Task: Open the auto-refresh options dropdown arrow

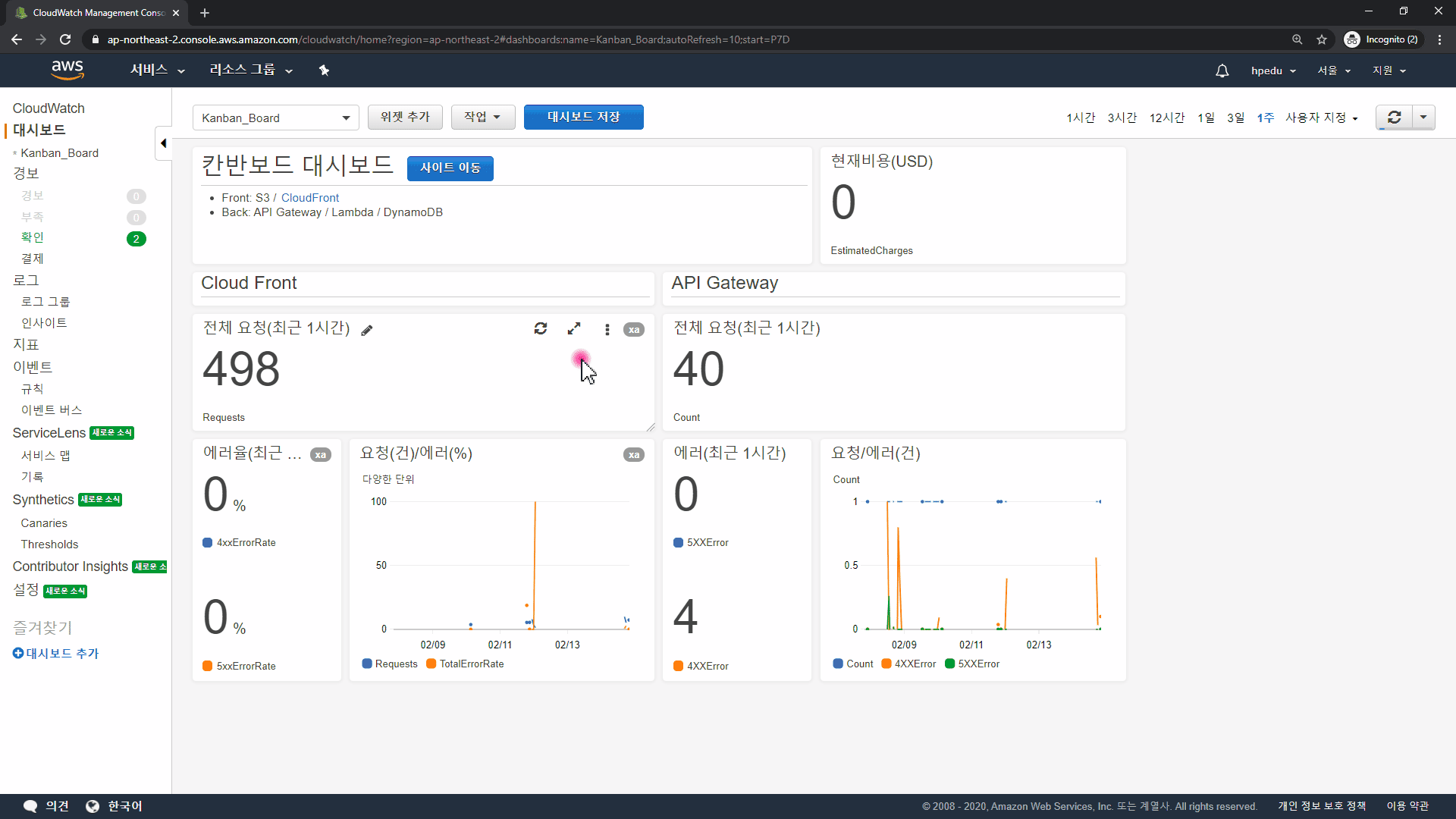Action: point(1423,118)
